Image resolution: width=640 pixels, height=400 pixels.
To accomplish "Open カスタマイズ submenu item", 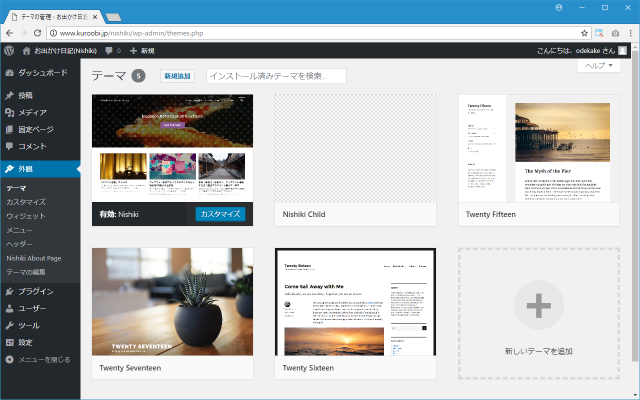I will 26,202.
